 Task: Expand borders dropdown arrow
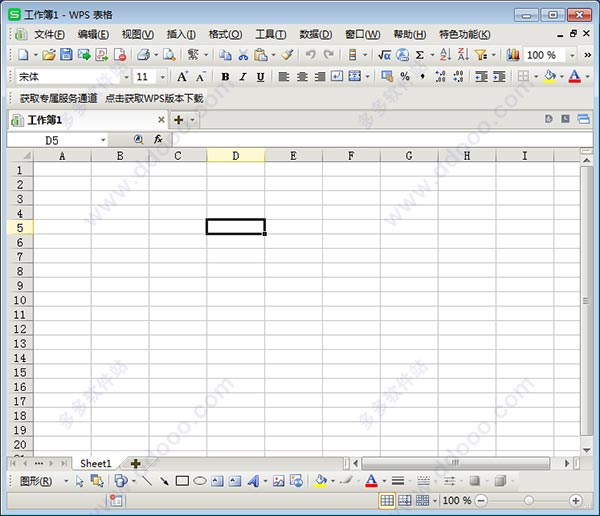[x=536, y=77]
